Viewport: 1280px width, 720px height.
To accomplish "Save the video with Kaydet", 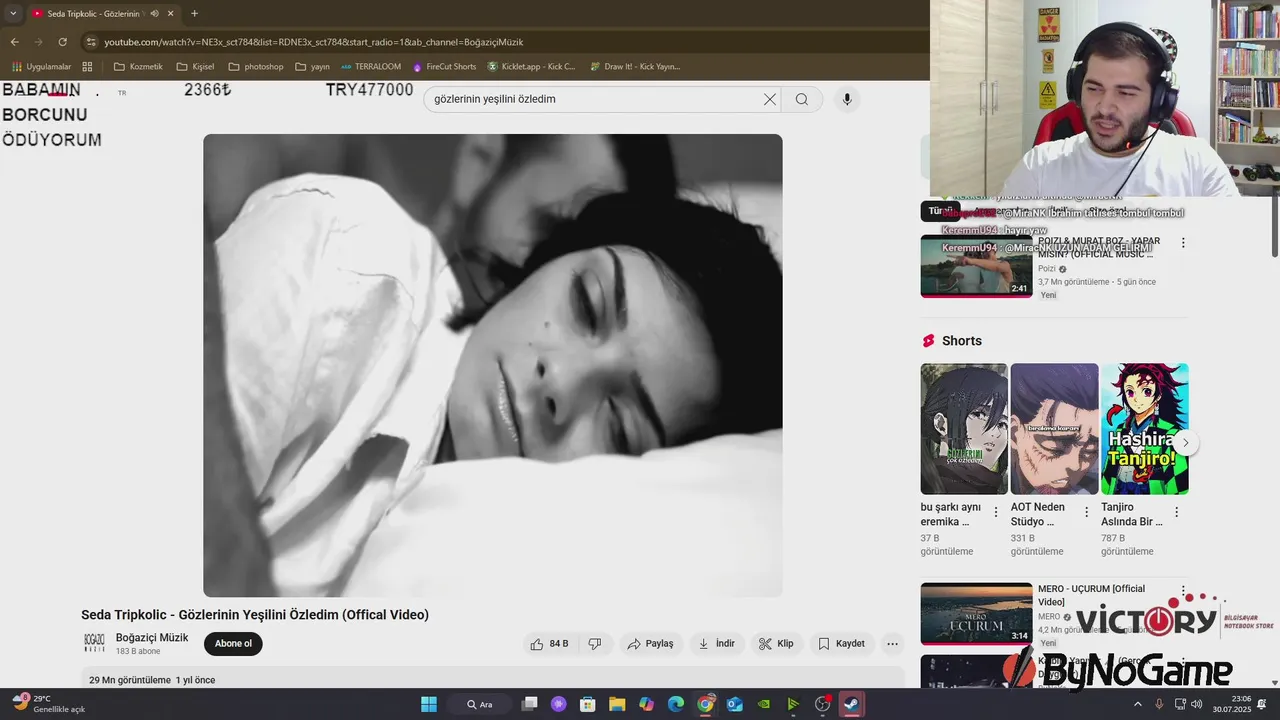I will [842, 644].
